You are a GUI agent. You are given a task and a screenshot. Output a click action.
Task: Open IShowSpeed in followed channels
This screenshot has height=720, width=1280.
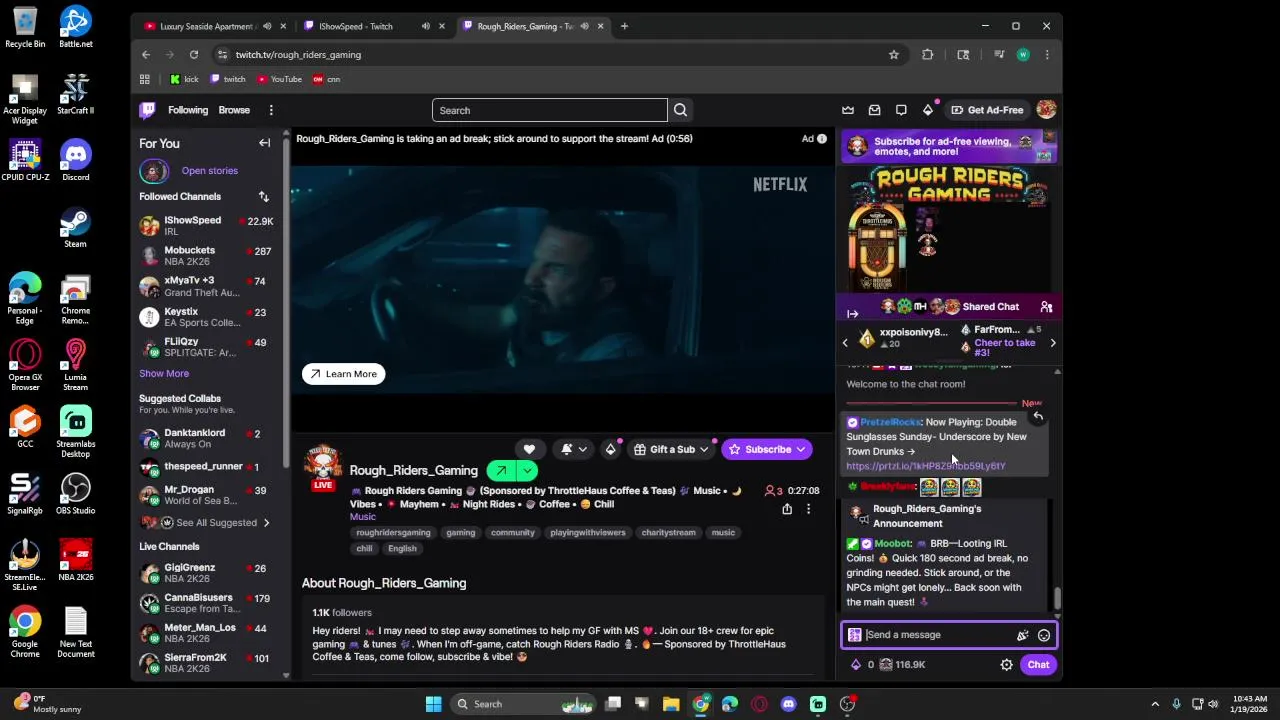(207, 226)
